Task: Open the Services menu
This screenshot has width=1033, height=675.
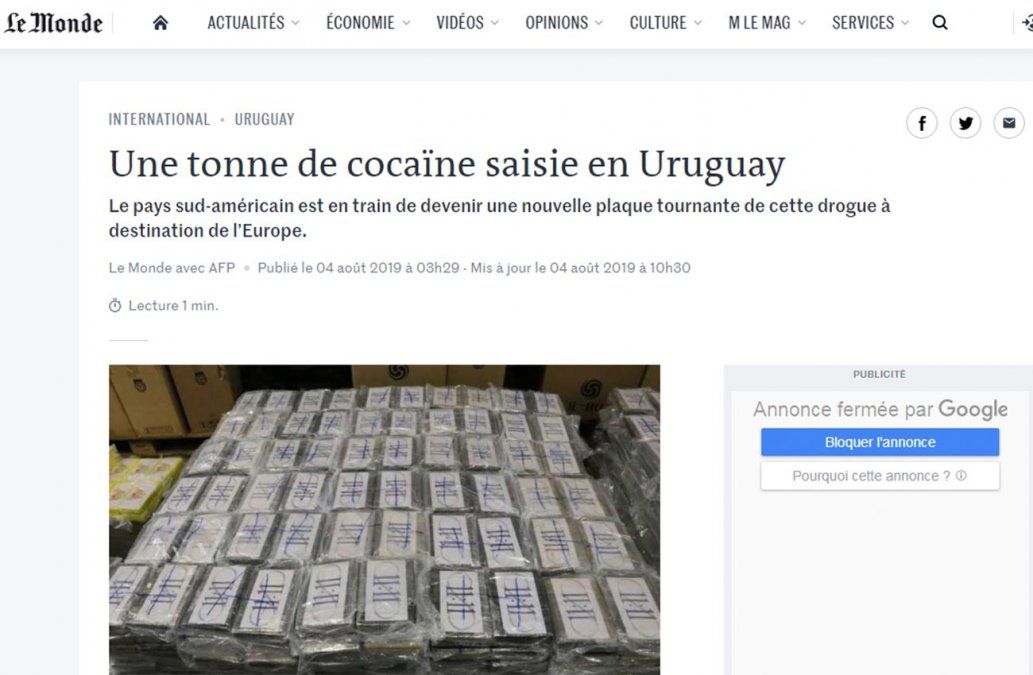Action: click(870, 23)
